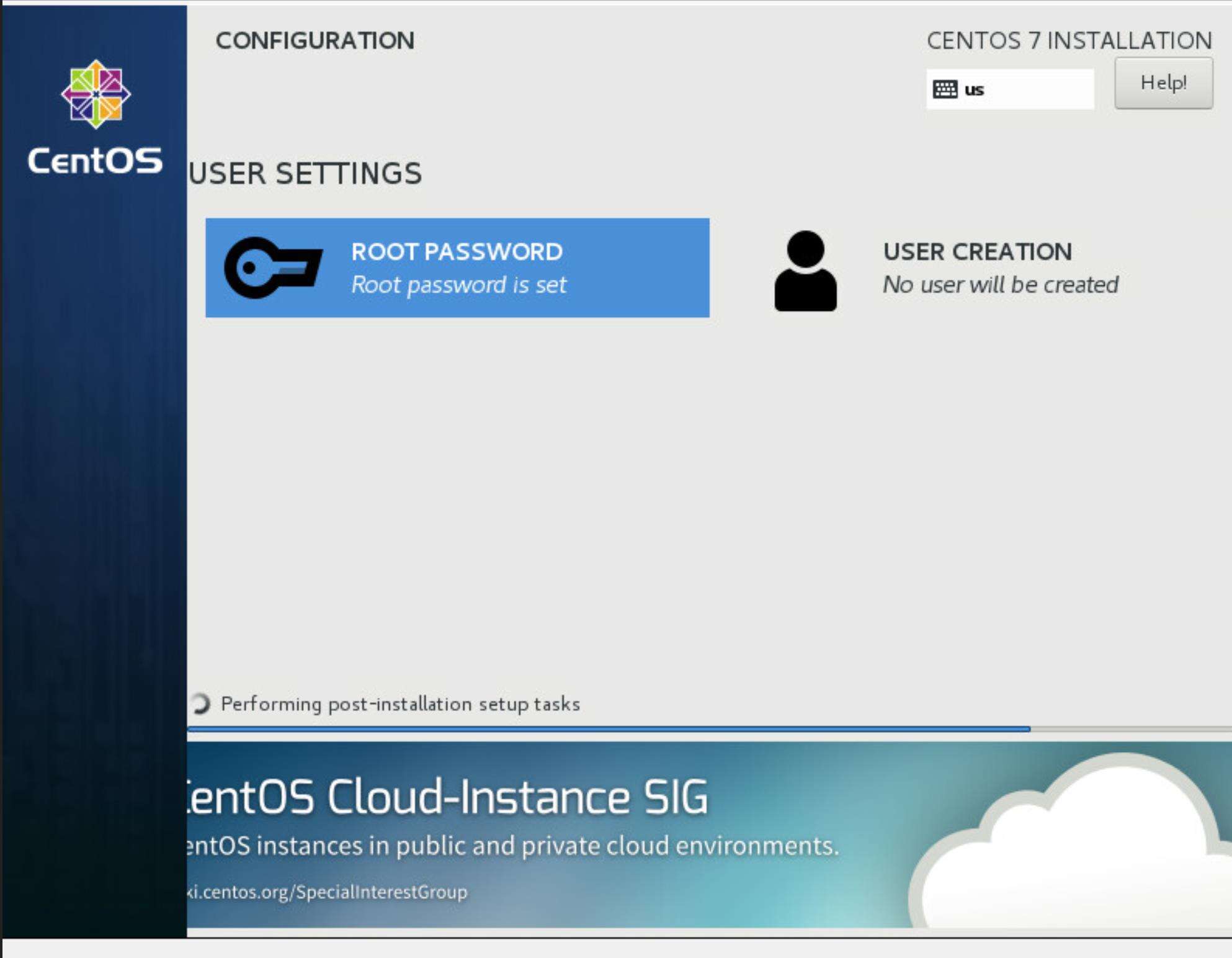Click the USER SETTINGS section heading
1232x958 pixels.
[x=305, y=173]
